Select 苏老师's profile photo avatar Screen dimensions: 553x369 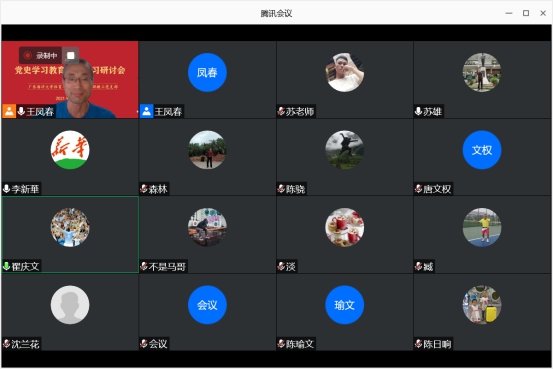345,73
